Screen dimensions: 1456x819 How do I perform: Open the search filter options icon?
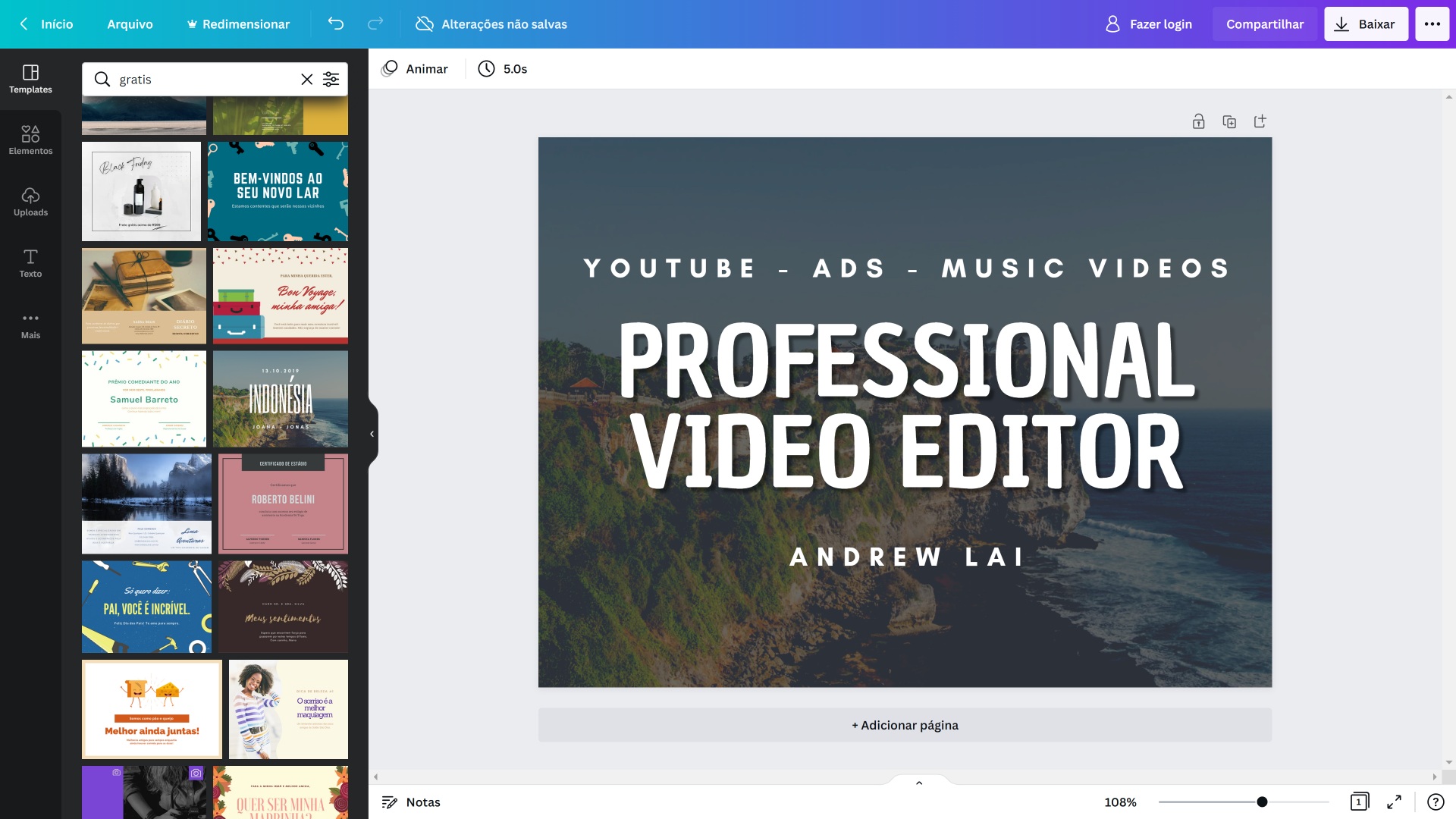tap(331, 79)
